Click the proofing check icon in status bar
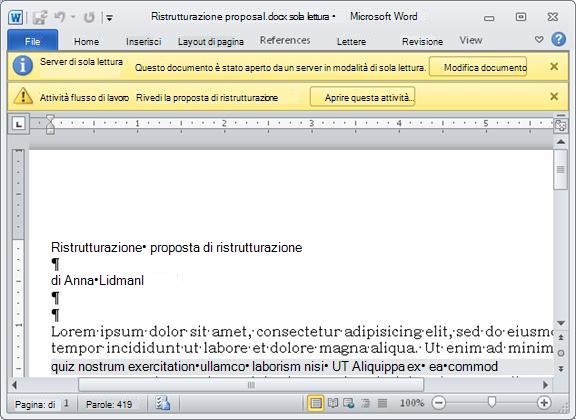 (162, 403)
